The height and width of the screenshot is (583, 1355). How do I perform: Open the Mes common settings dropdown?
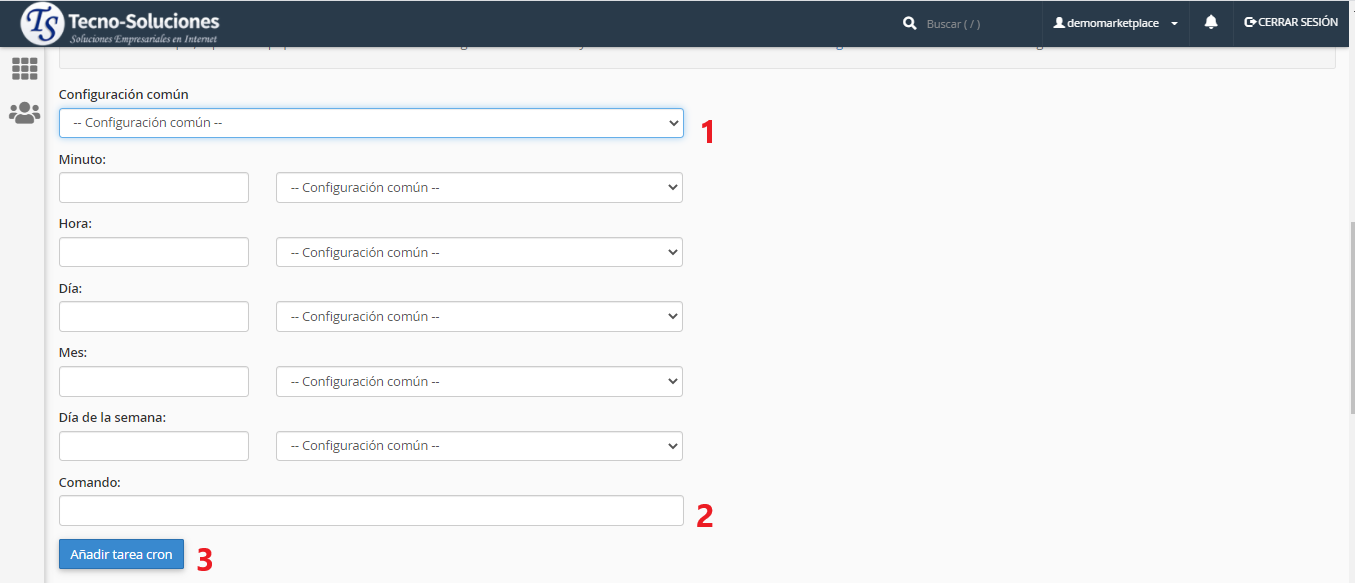click(x=479, y=381)
